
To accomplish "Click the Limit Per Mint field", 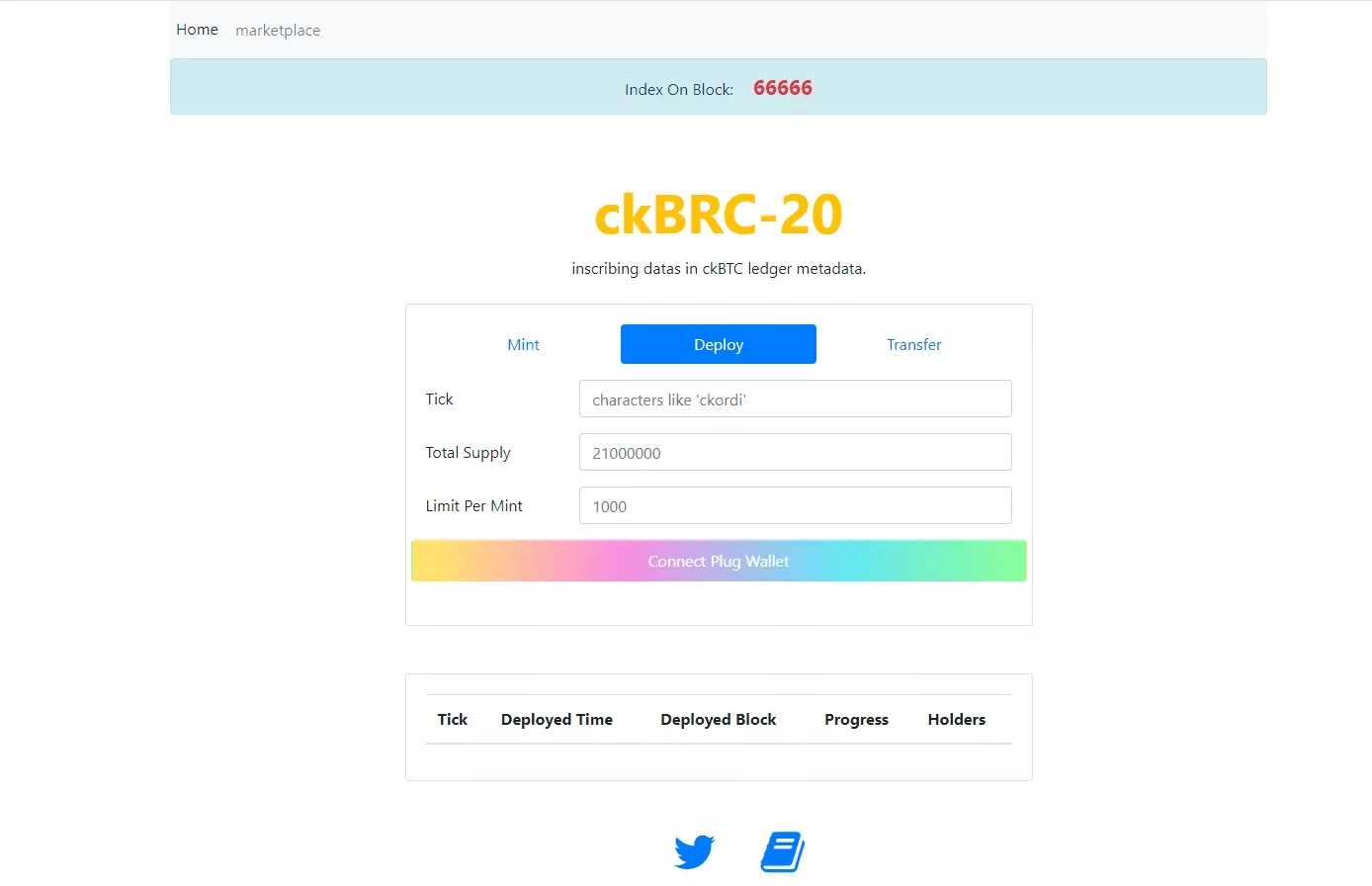I will tap(795, 506).
